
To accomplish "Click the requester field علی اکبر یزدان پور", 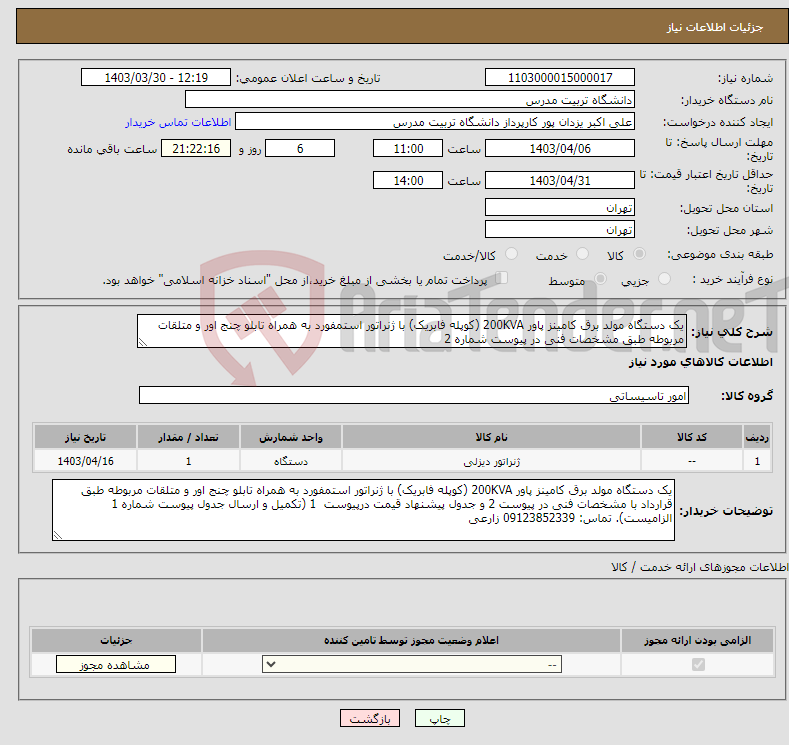I will [x=435, y=122].
